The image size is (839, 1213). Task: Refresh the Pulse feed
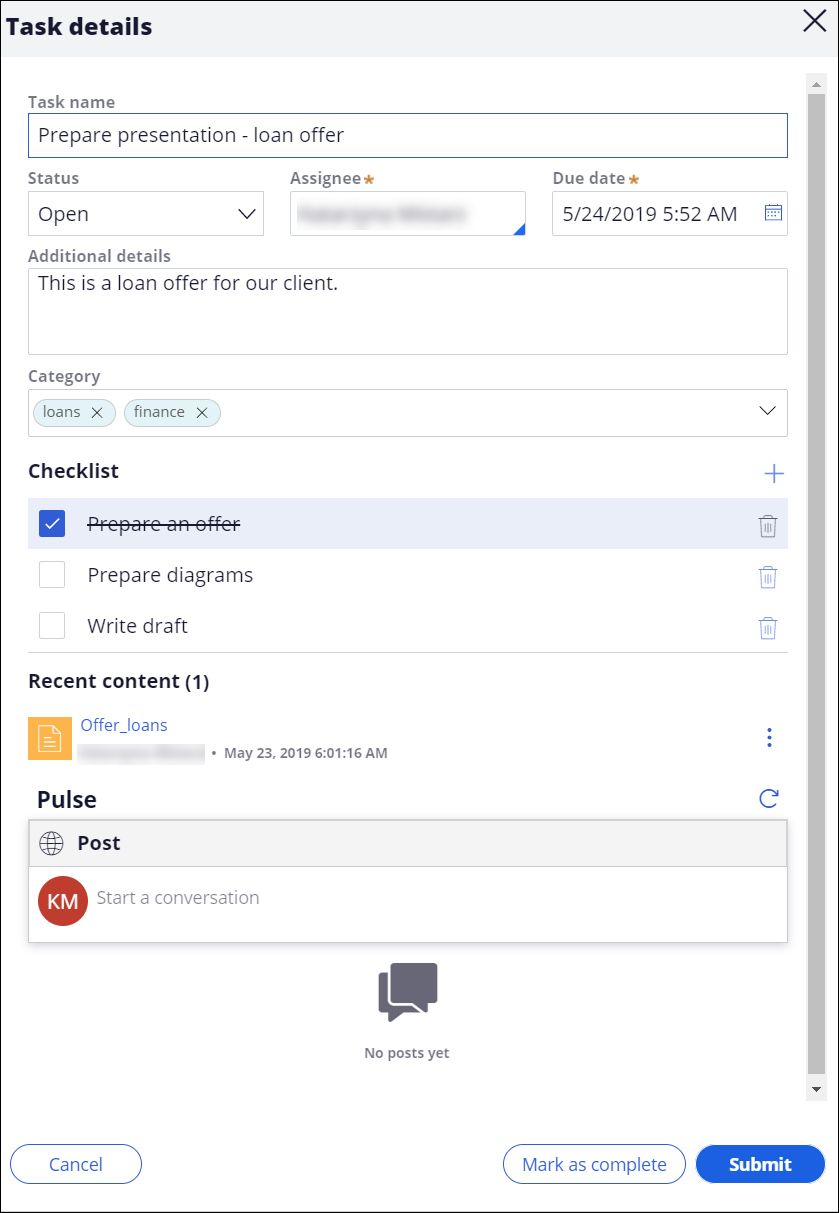point(768,798)
